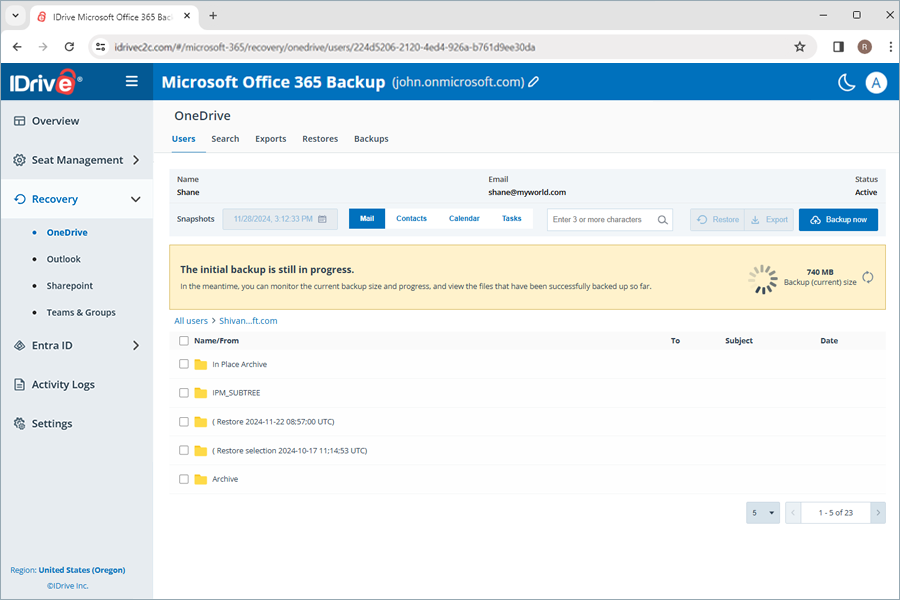Open Sharepoint under Recovery
The width and height of the screenshot is (900, 600).
69,285
